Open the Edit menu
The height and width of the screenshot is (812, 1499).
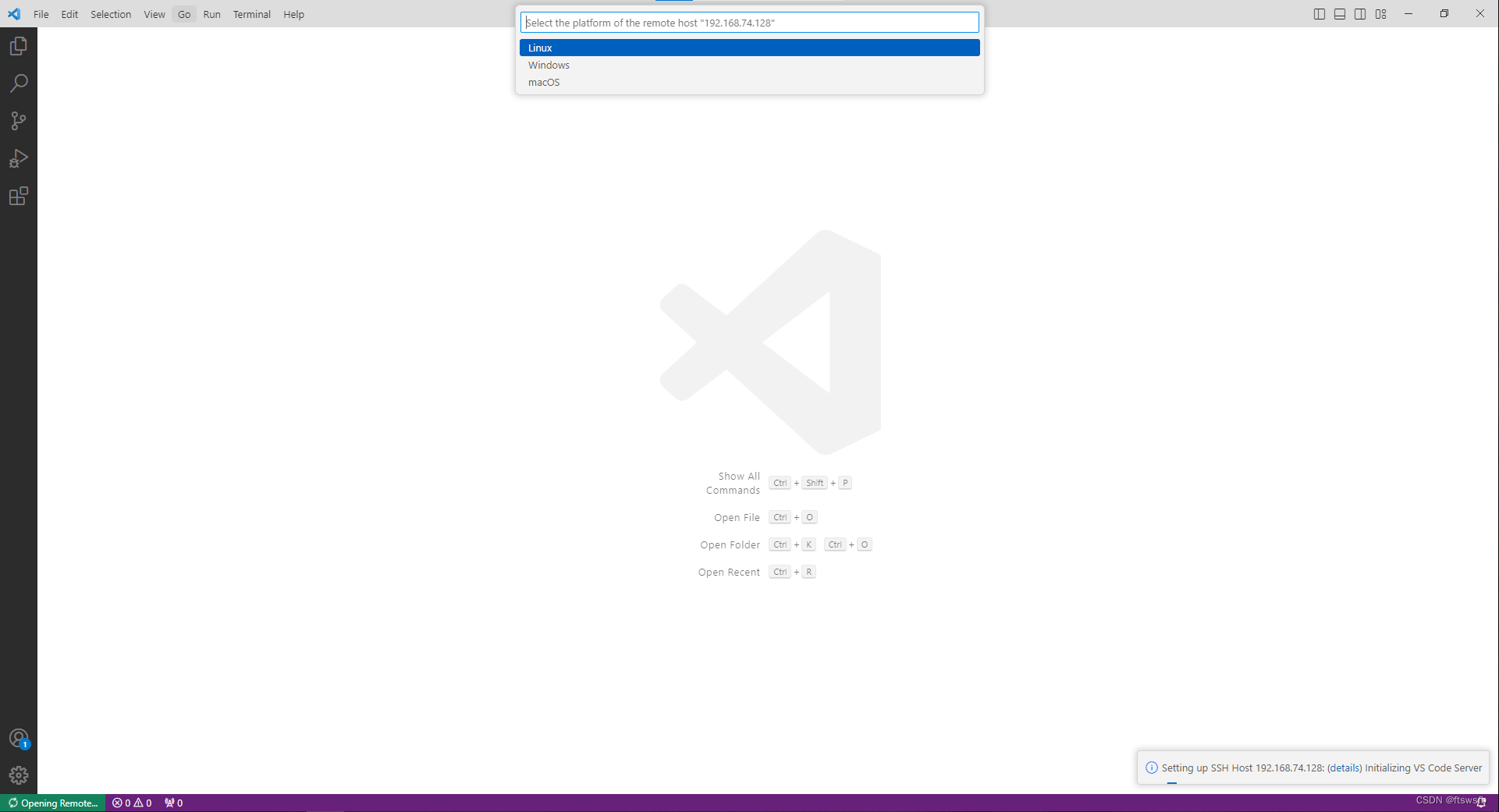click(x=69, y=14)
